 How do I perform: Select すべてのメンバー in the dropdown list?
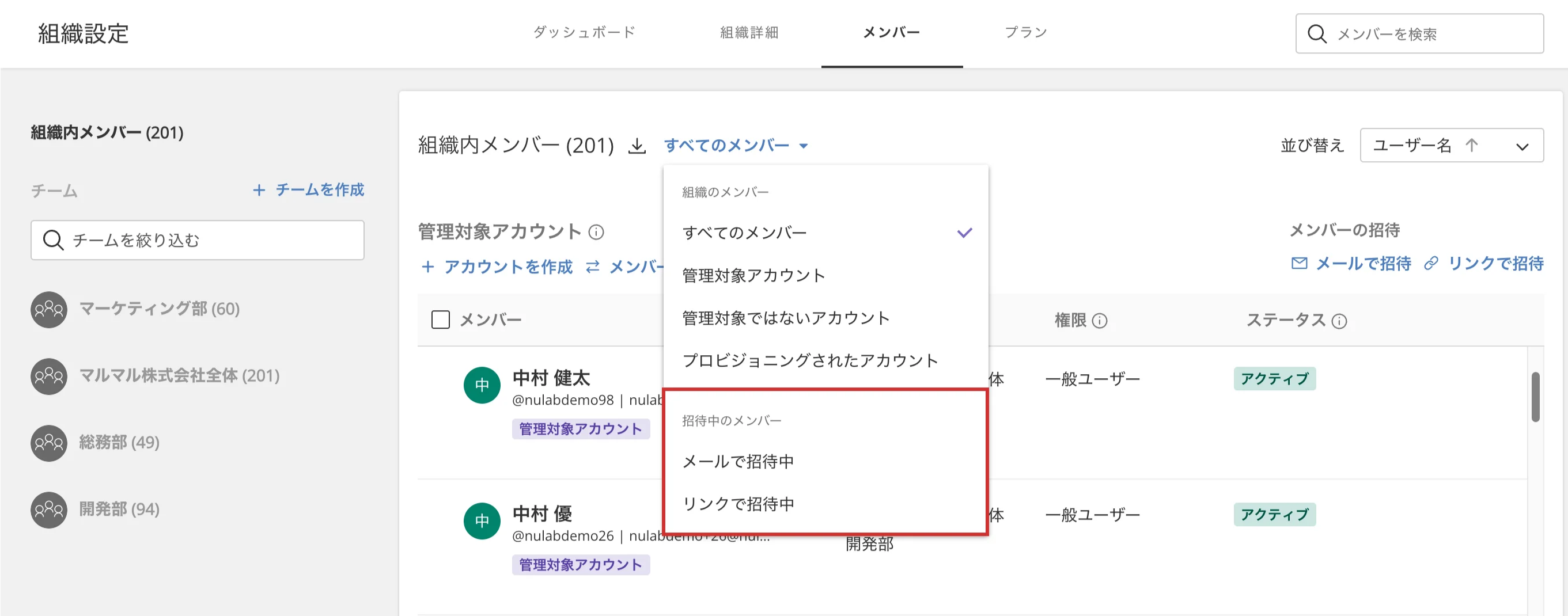[826, 233]
